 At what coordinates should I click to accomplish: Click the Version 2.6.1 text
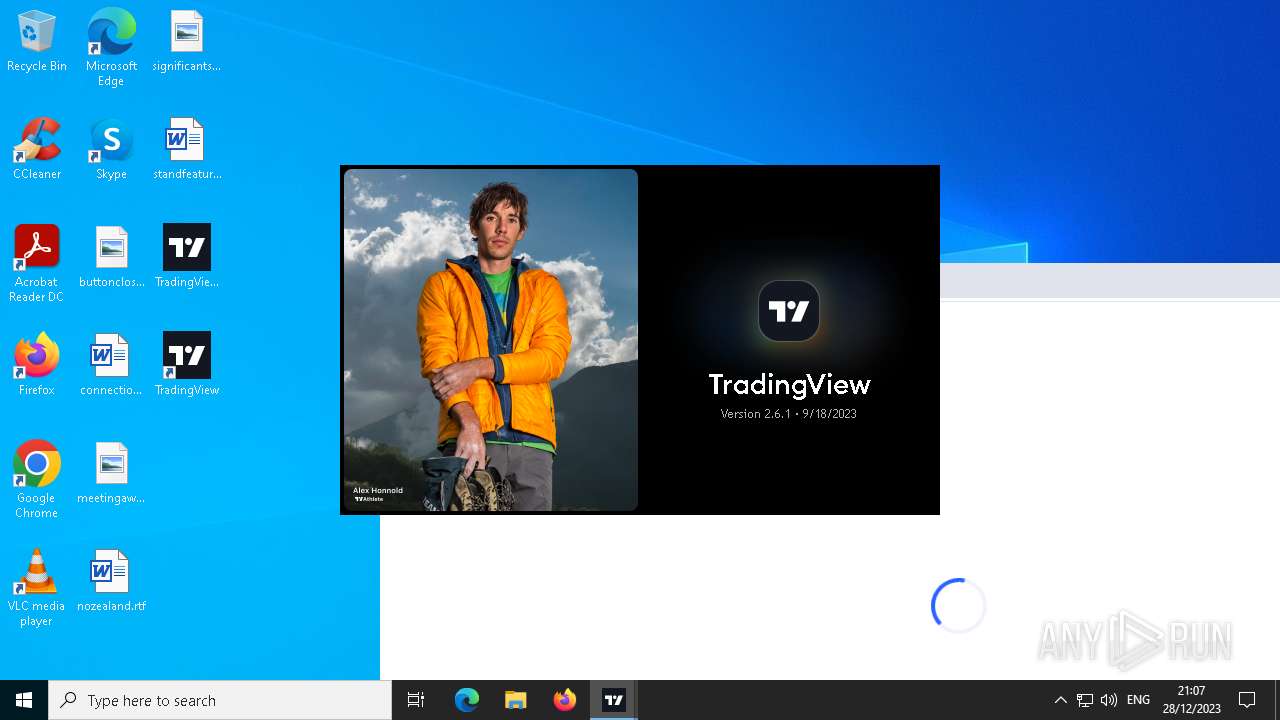(789, 414)
